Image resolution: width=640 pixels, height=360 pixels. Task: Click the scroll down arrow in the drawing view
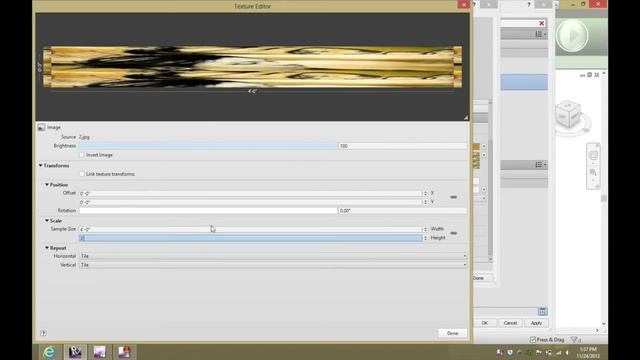[x=604, y=324]
